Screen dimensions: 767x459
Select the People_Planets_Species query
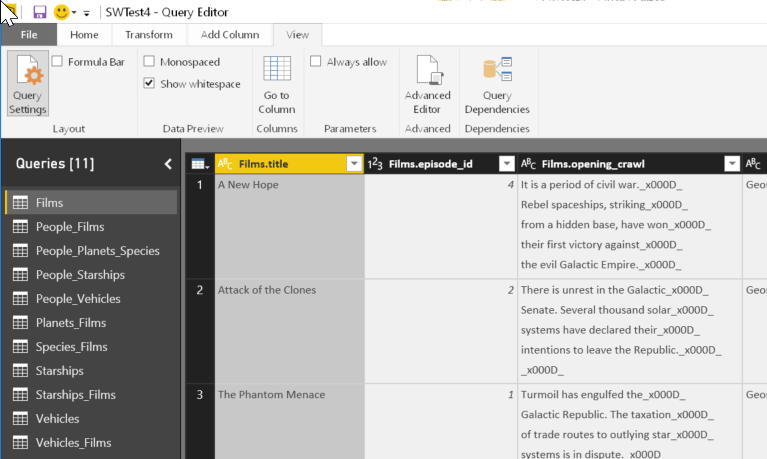tap(91, 251)
